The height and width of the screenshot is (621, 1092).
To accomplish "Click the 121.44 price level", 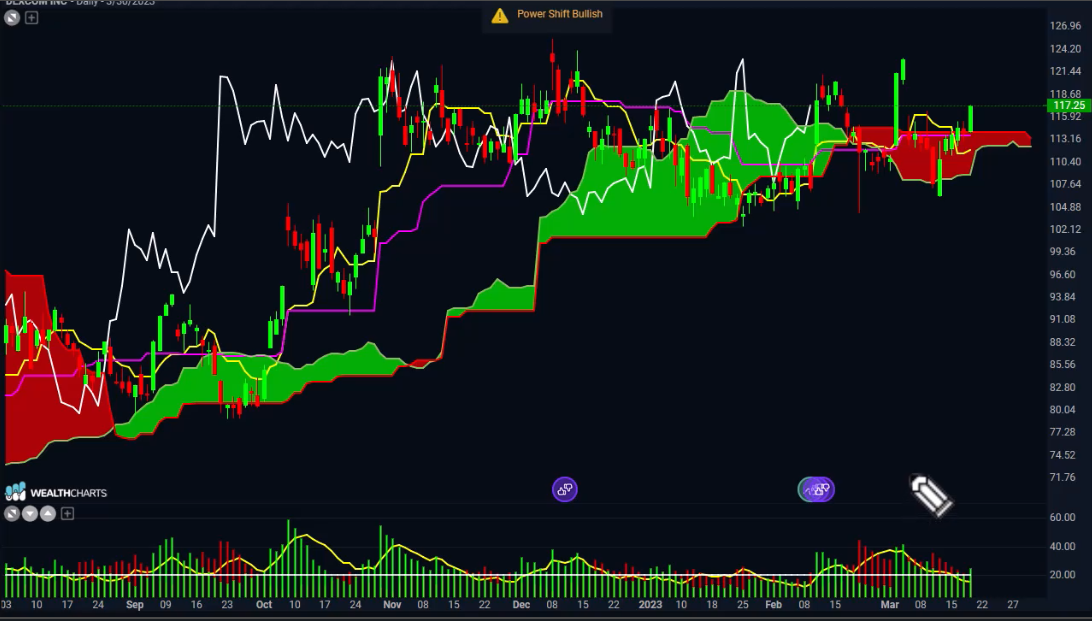I will (1066, 71).
